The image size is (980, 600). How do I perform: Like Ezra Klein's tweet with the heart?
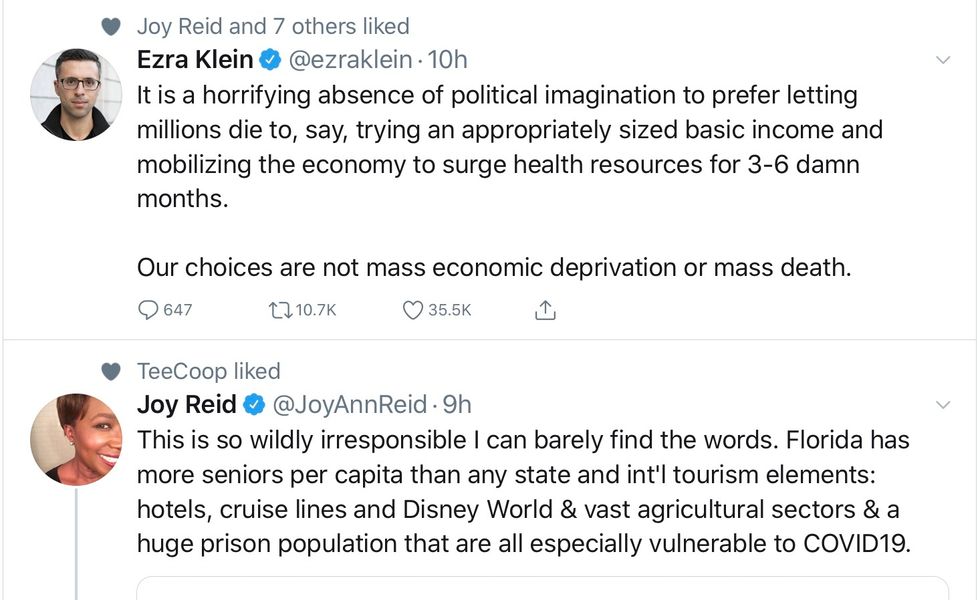click(x=413, y=310)
